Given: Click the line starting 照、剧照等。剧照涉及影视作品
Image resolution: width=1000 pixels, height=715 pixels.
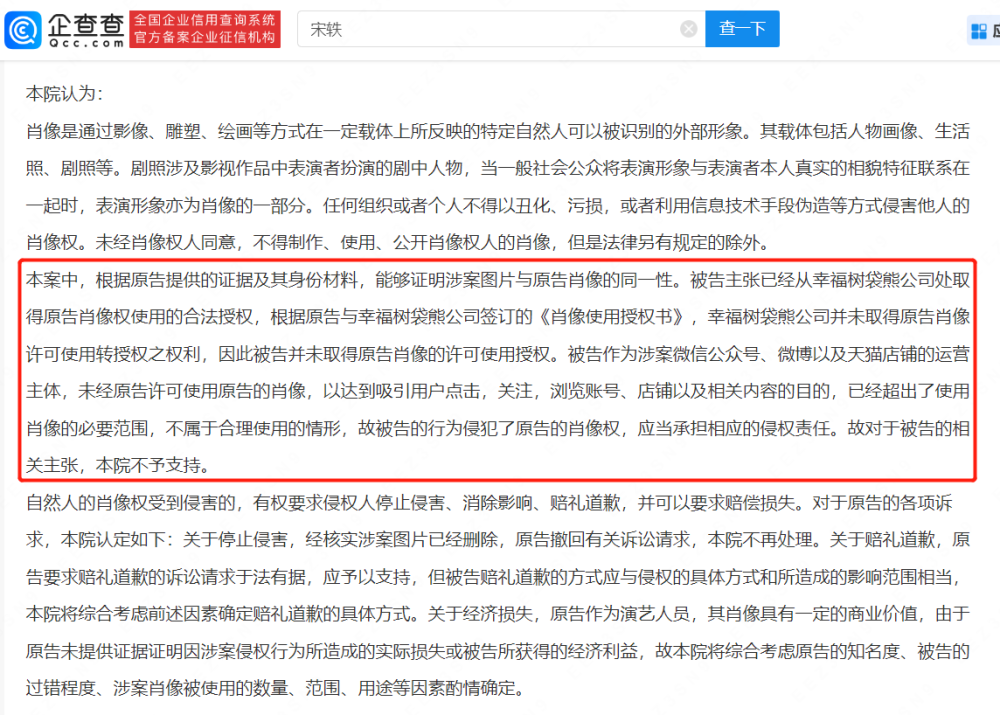Looking at the screenshot, I should [497, 168].
